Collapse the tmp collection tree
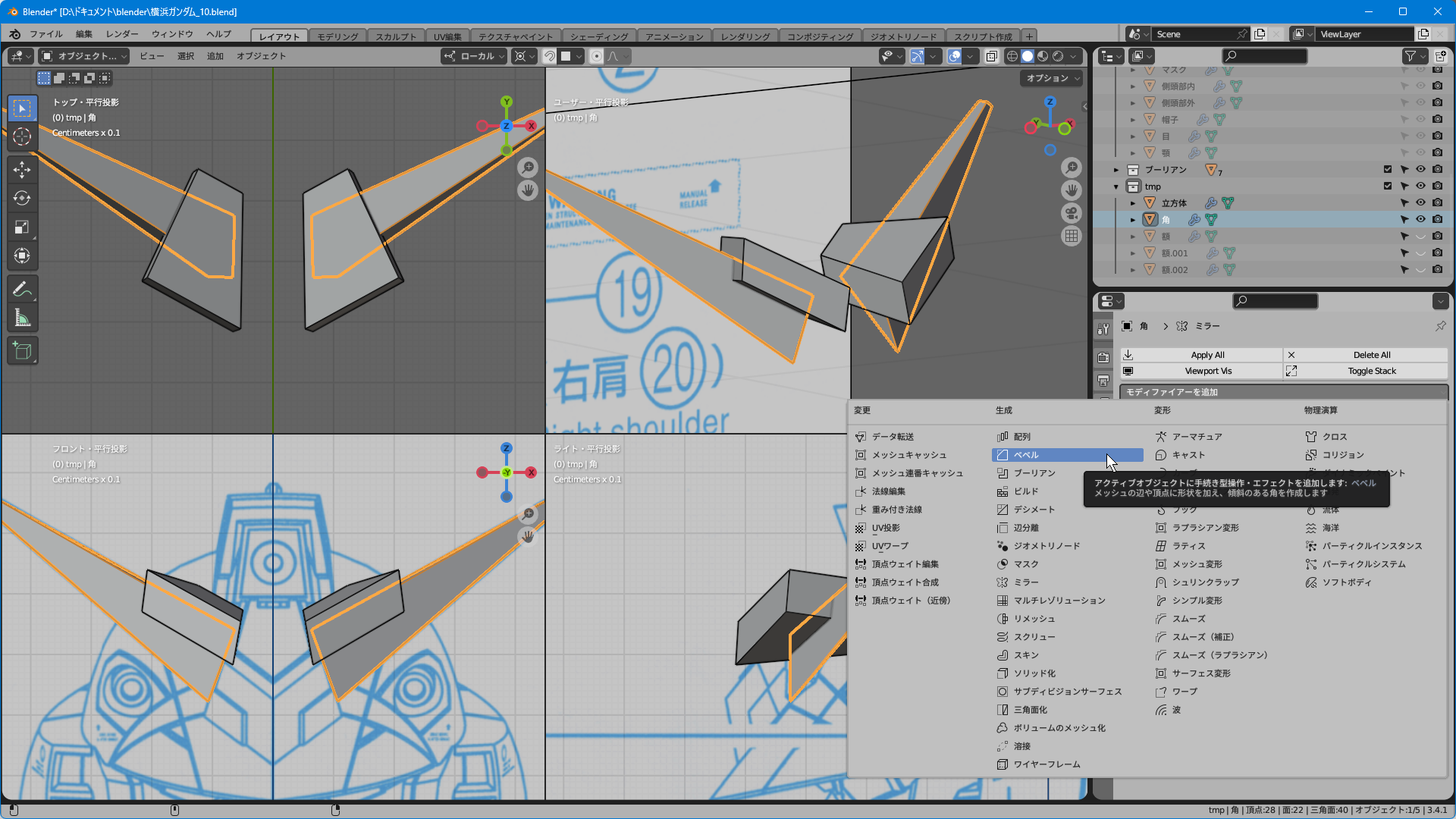 (x=1116, y=187)
